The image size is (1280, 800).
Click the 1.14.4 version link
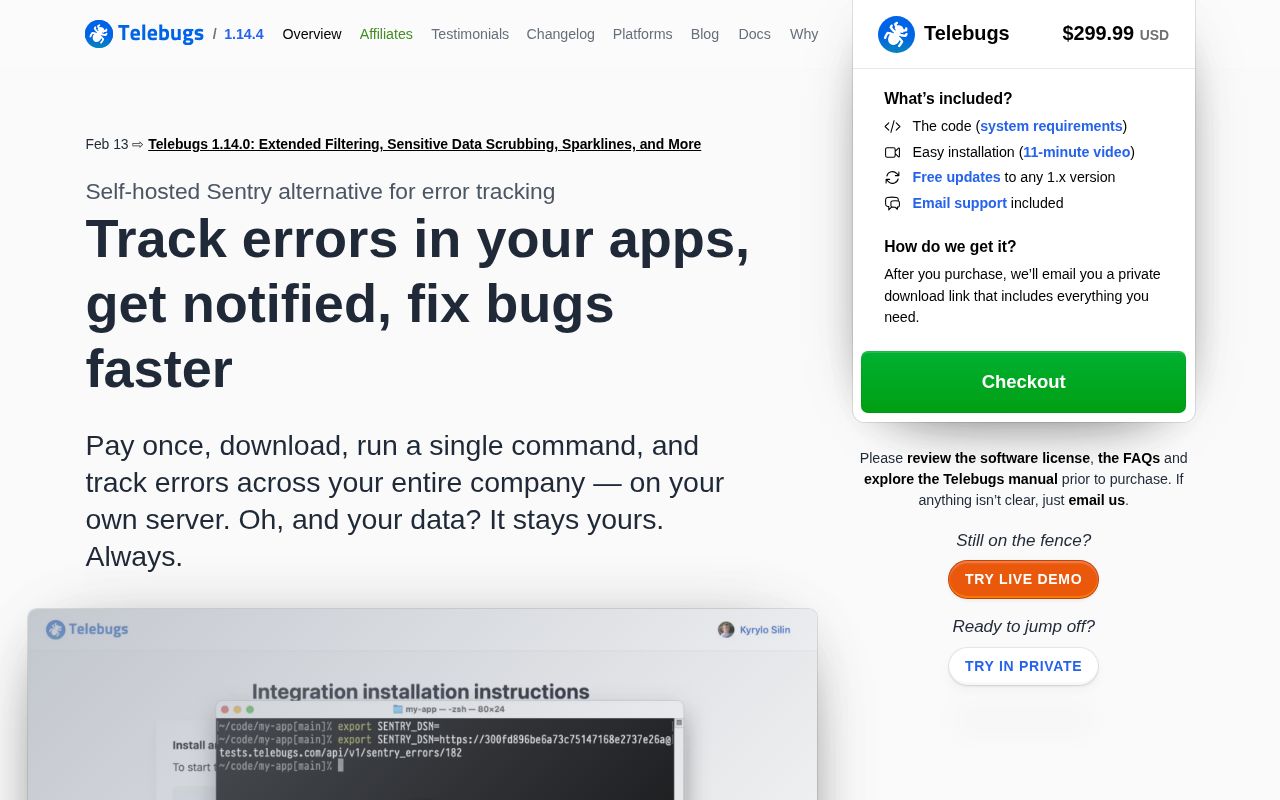244,34
